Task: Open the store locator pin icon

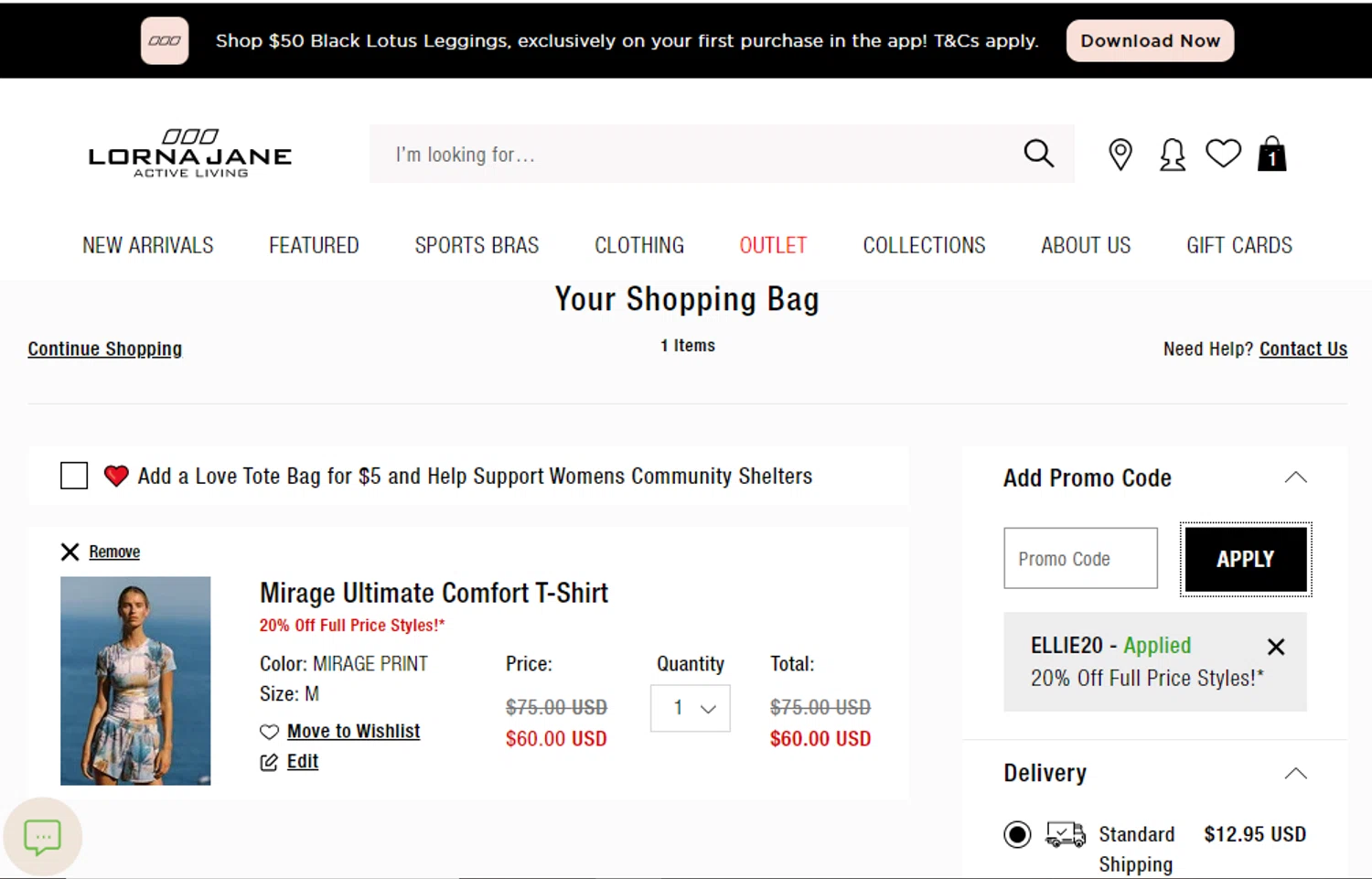Action: coord(1120,155)
